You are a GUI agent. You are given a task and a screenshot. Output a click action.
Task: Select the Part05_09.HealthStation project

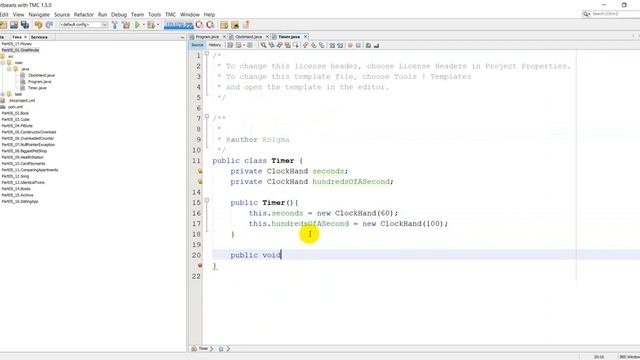[22, 157]
